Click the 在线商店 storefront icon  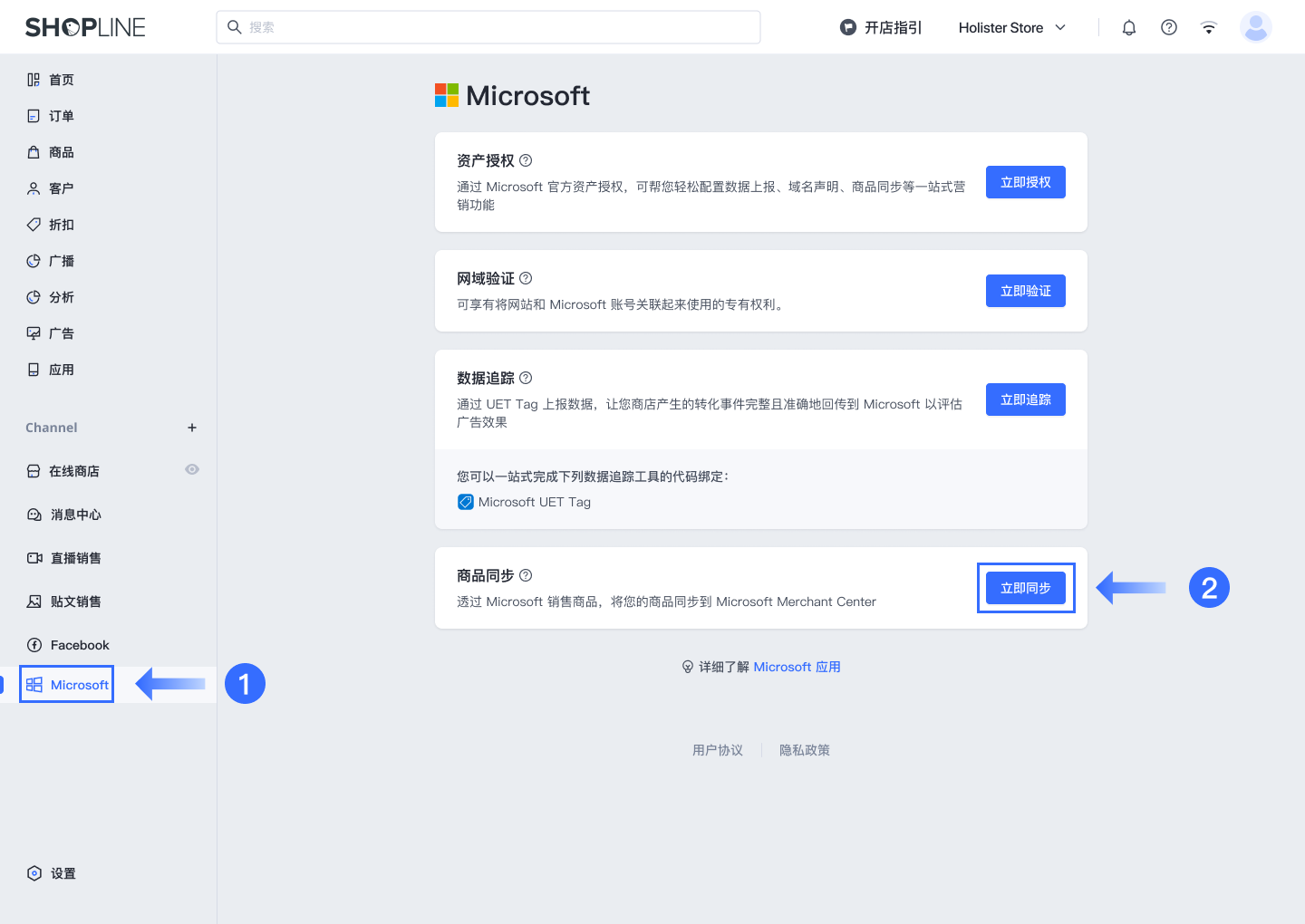pos(34,471)
